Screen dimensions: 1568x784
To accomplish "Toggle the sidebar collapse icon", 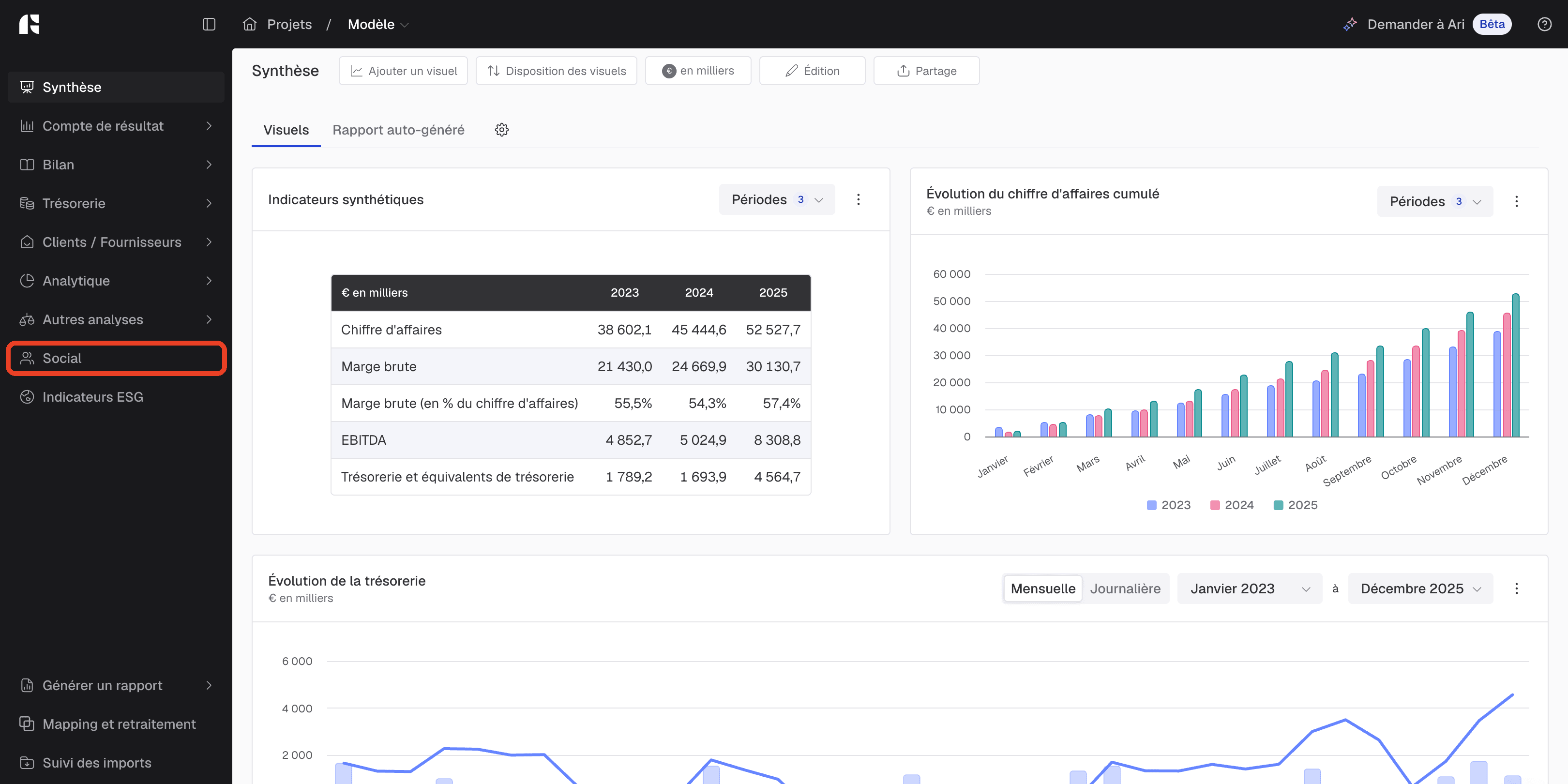I will coord(209,24).
